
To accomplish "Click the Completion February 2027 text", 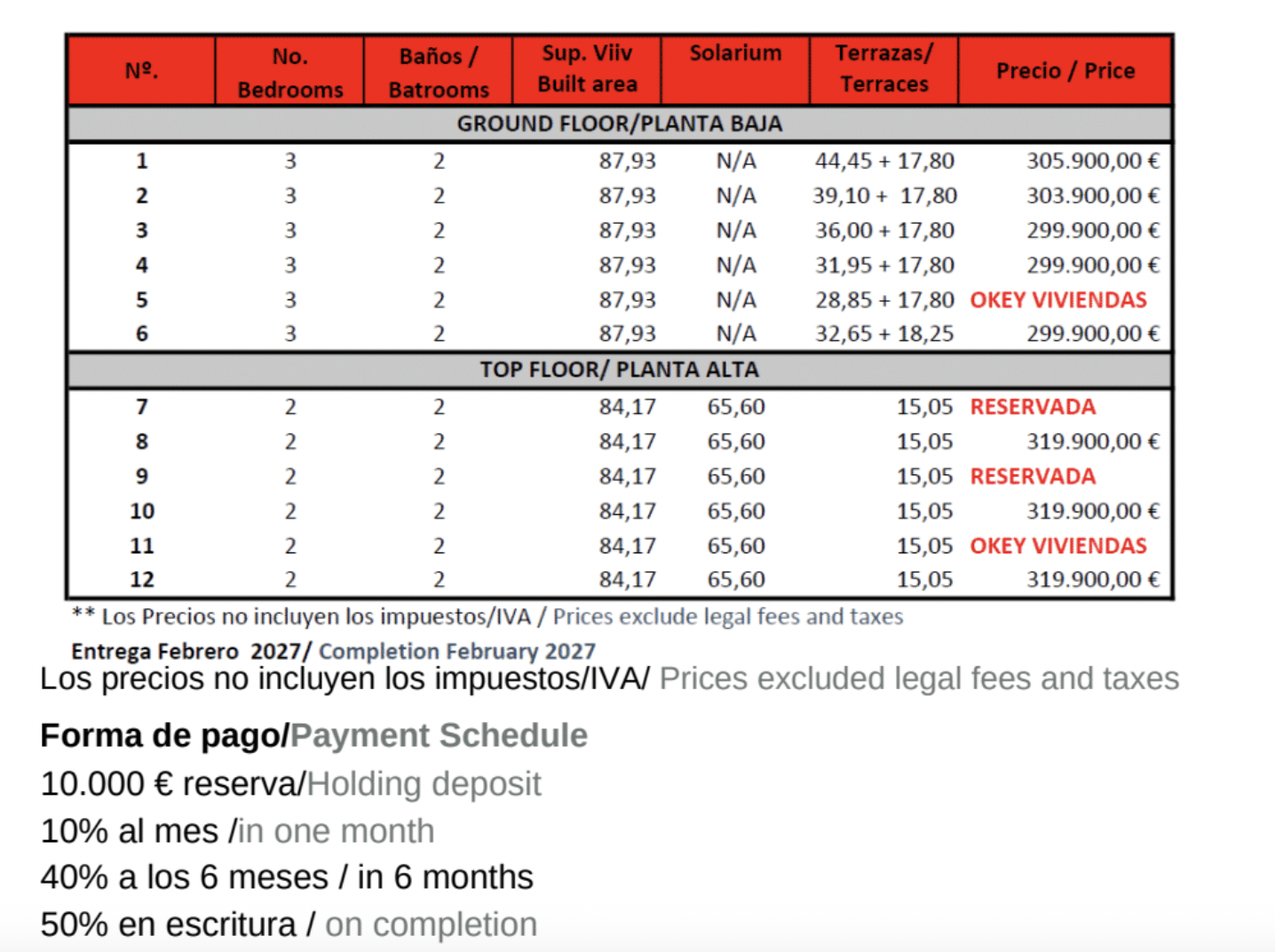I will (456, 652).
